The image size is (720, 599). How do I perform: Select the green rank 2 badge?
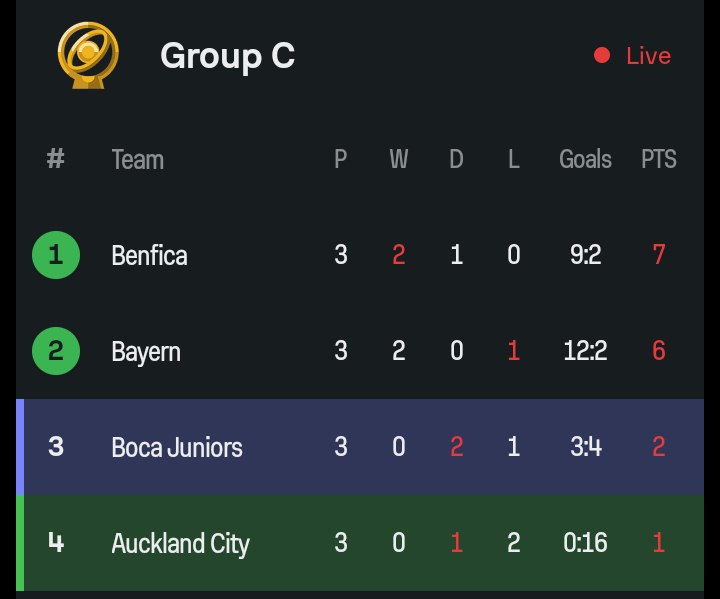pyautogui.click(x=56, y=351)
